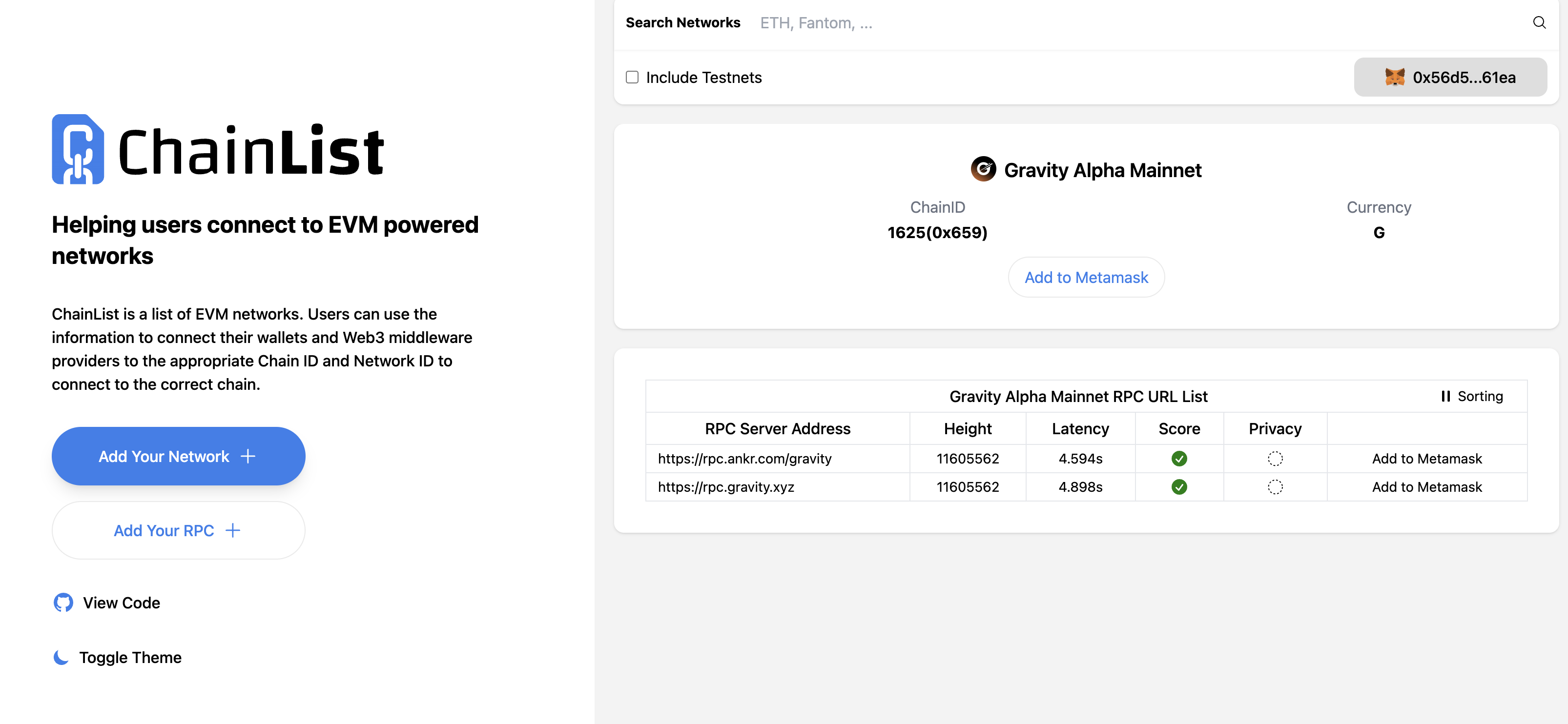Click the green score checkmark for rpc.ankr.com
Image resolution: width=1568 pixels, height=724 pixels.
click(x=1178, y=459)
